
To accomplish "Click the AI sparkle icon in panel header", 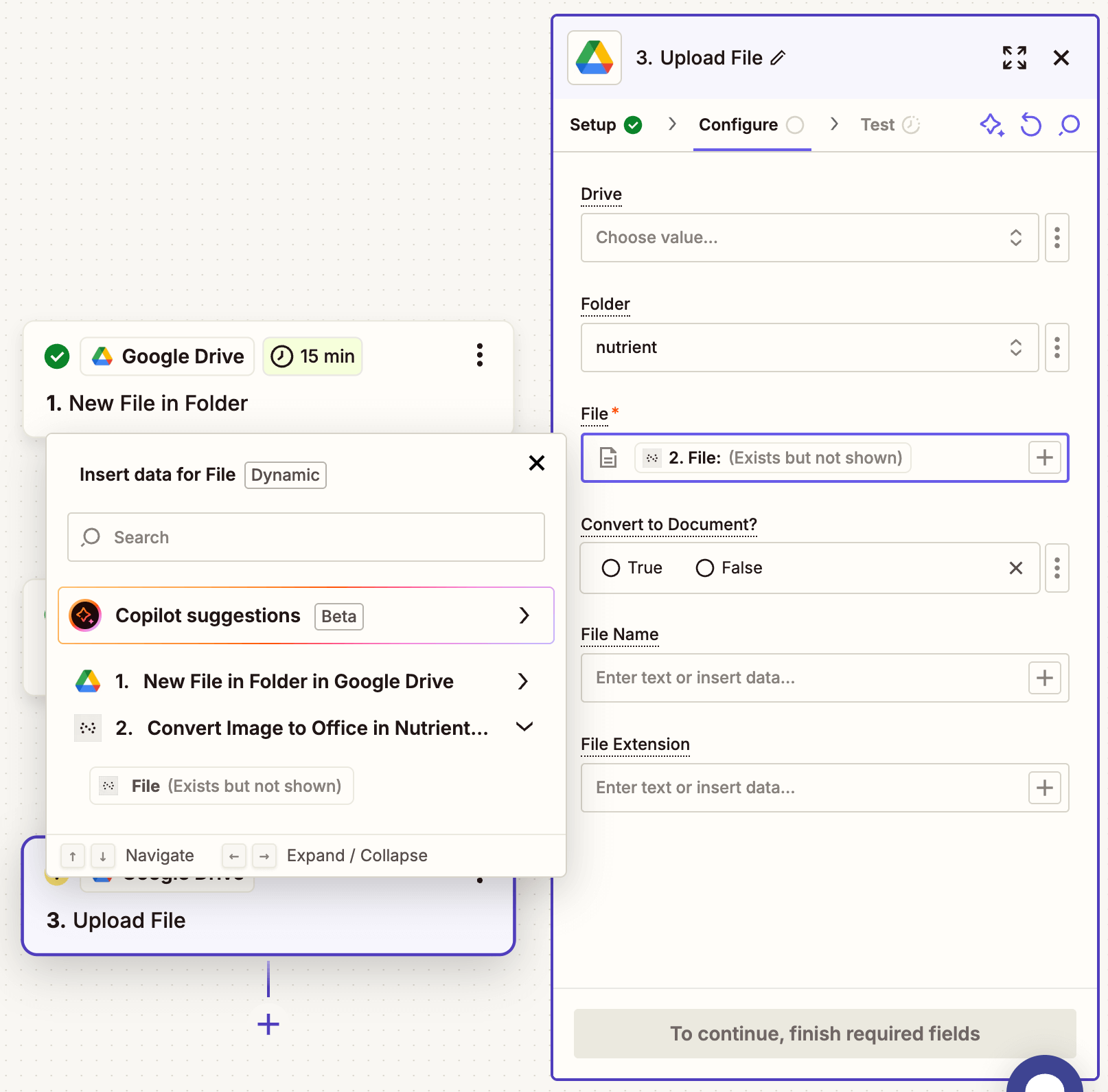I will pos(991,125).
